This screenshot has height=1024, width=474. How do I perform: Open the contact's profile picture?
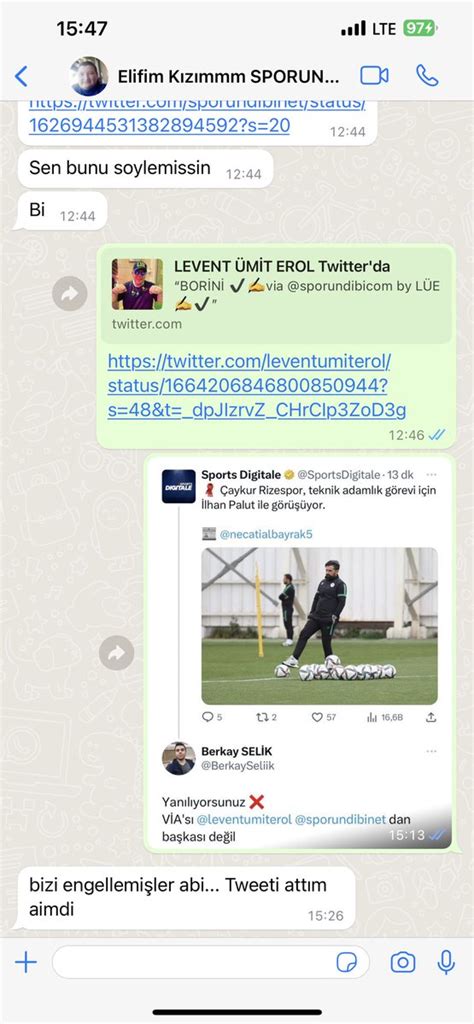[x=89, y=76]
